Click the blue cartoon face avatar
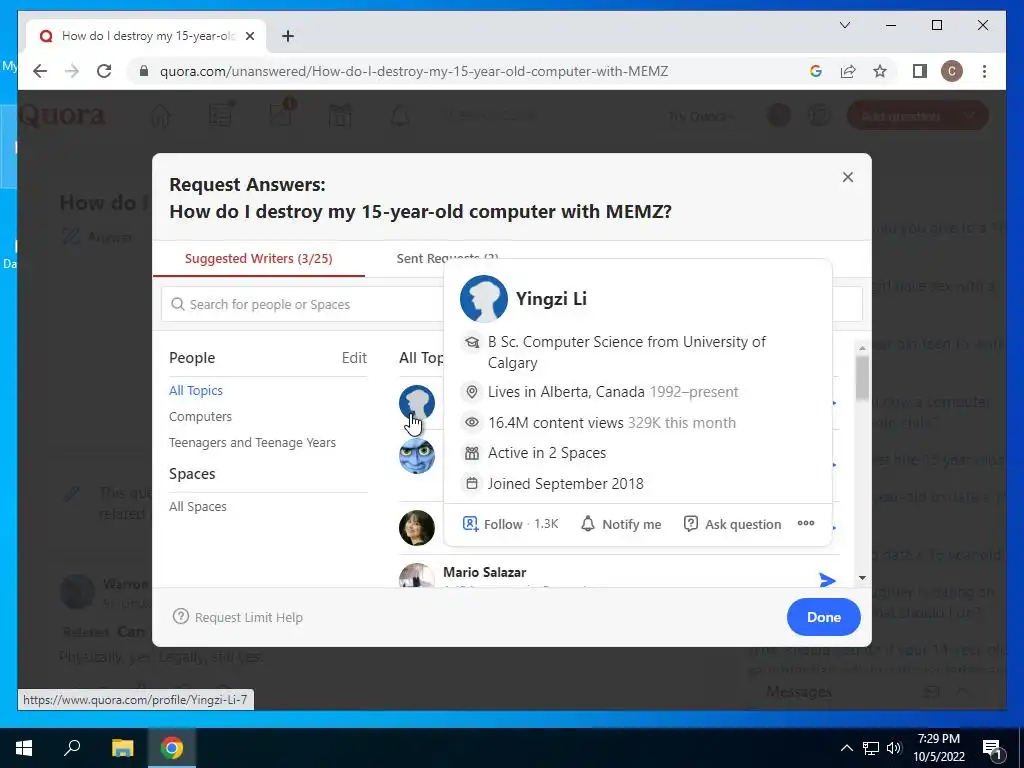This screenshot has height=768, width=1024. click(417, 456)
